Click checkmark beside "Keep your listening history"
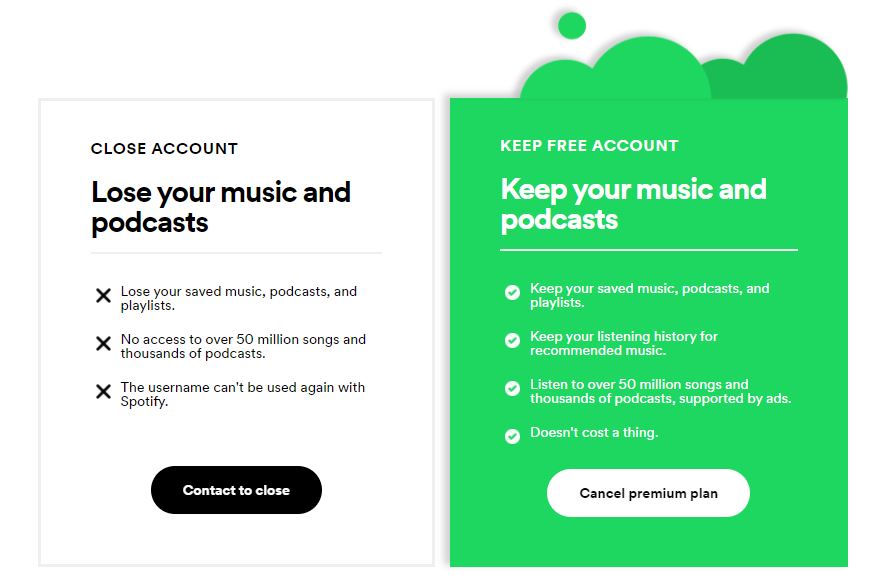This screenshot has height=581, width=888. [512, 341]
